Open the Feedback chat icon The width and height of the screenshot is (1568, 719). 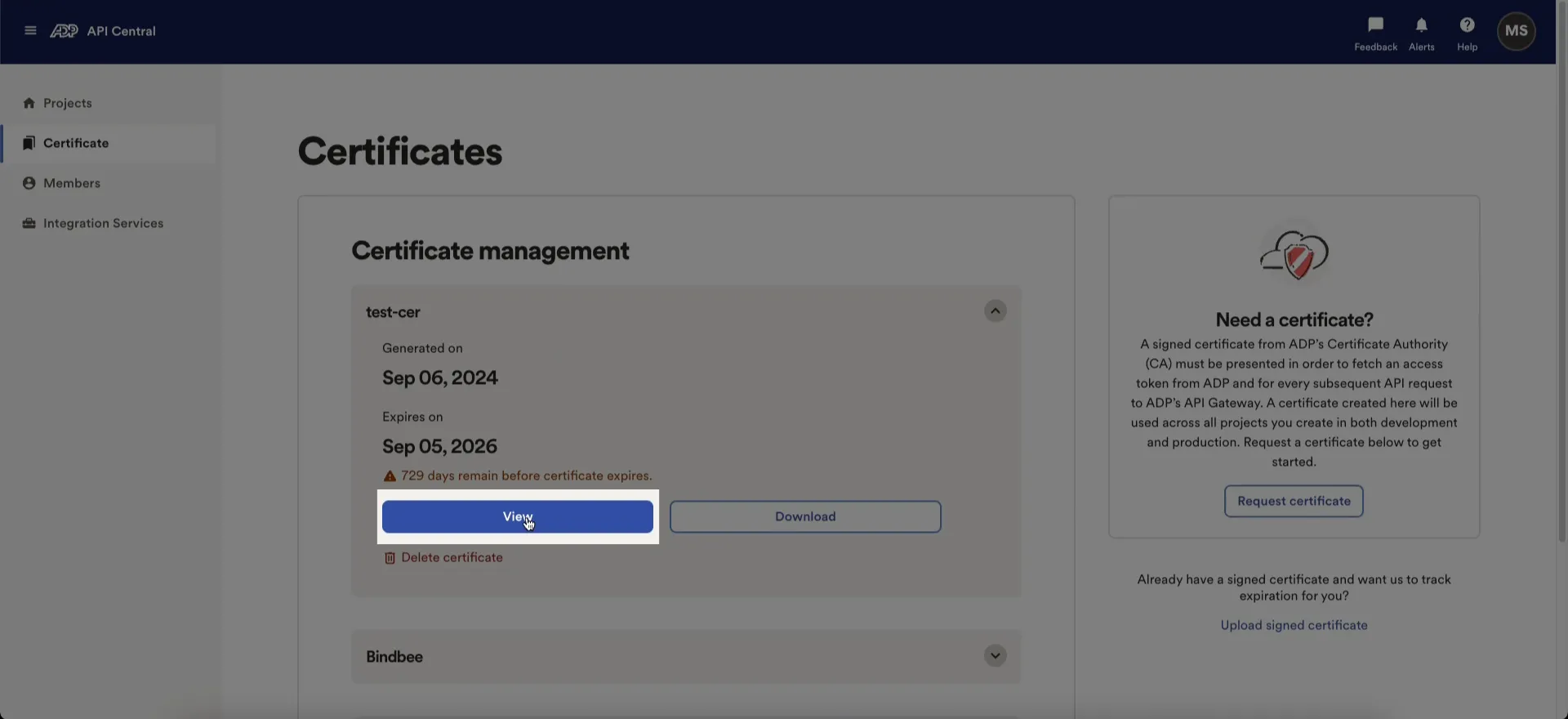click(x=1375, y=25)
